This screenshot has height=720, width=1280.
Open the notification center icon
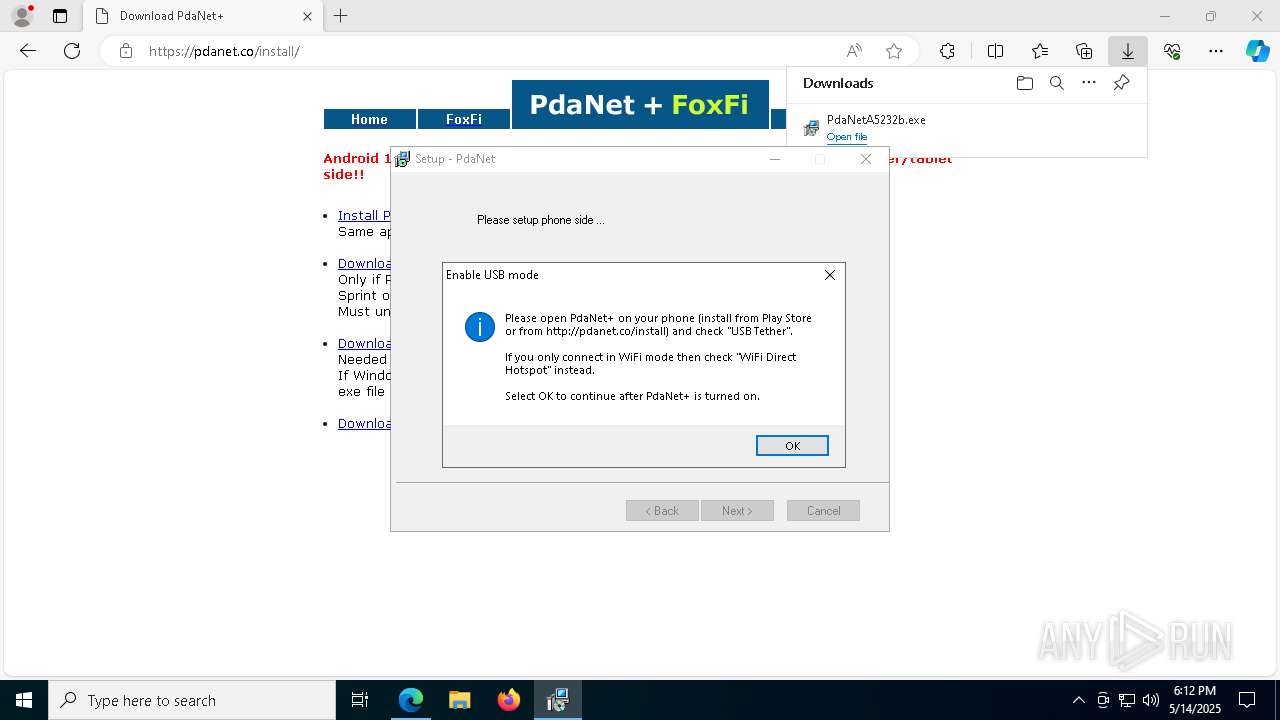[1248, 700]
